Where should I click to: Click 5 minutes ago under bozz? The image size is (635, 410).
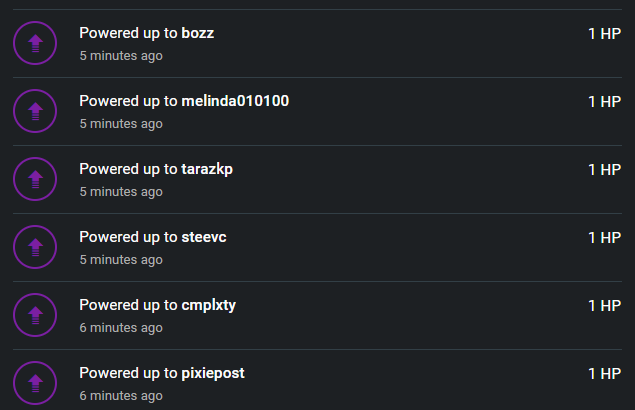tap(121, 56)
